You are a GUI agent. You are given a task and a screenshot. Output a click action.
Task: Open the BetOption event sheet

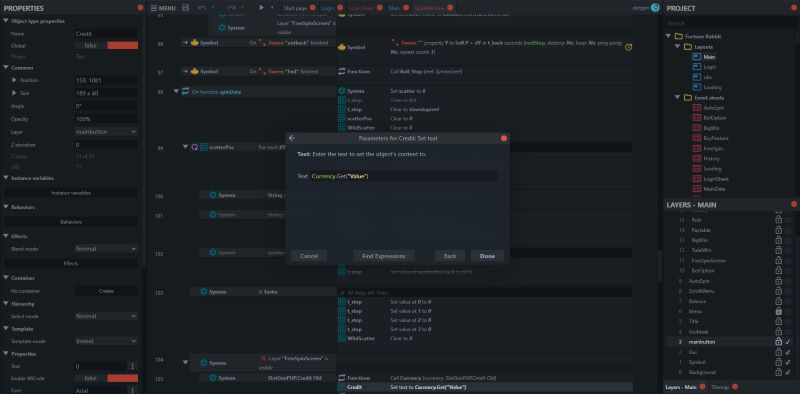715,118
